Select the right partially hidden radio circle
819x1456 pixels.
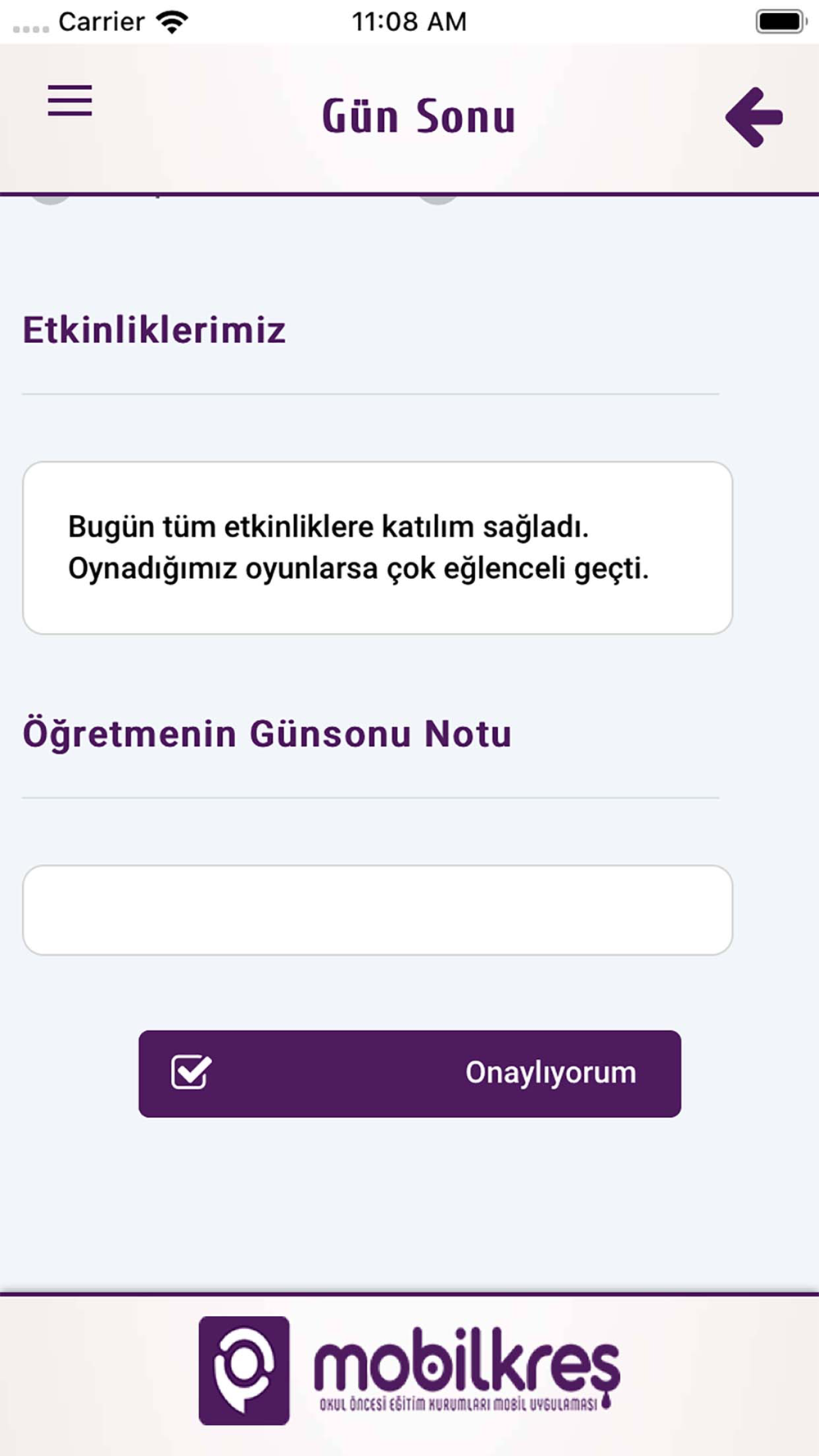coord(438,199)
